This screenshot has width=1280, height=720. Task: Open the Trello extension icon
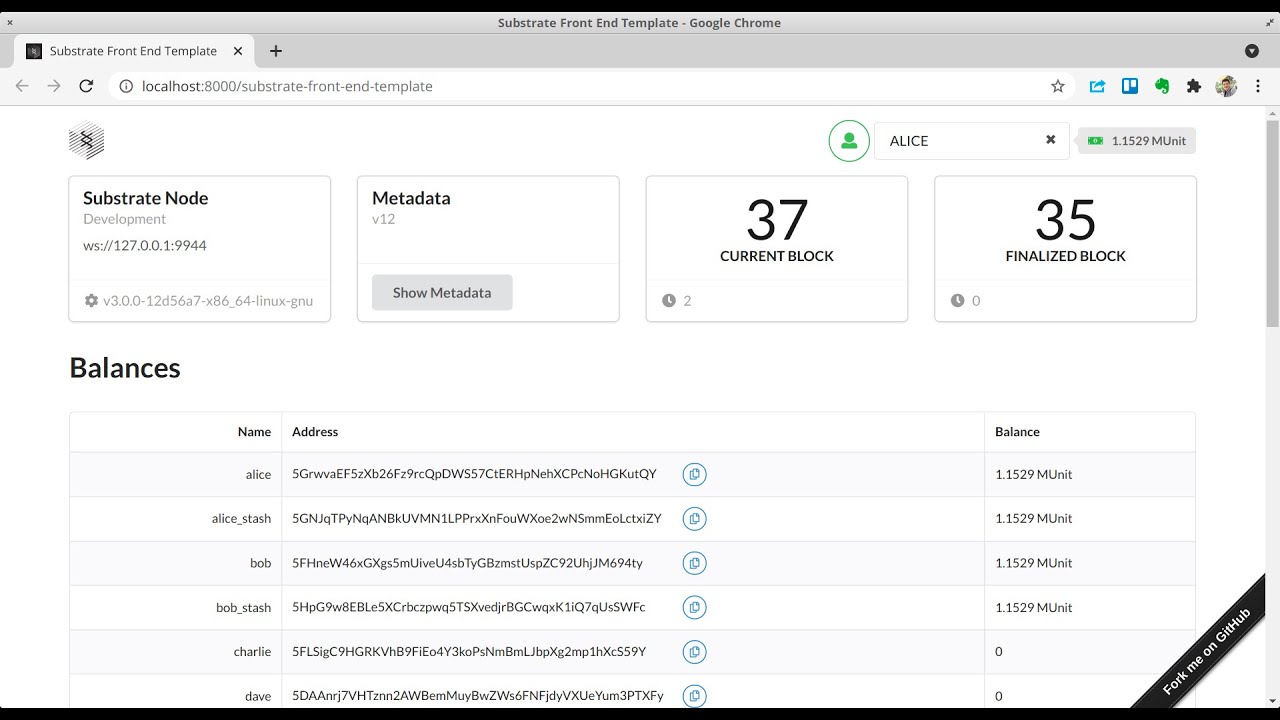coord(1130,86)
